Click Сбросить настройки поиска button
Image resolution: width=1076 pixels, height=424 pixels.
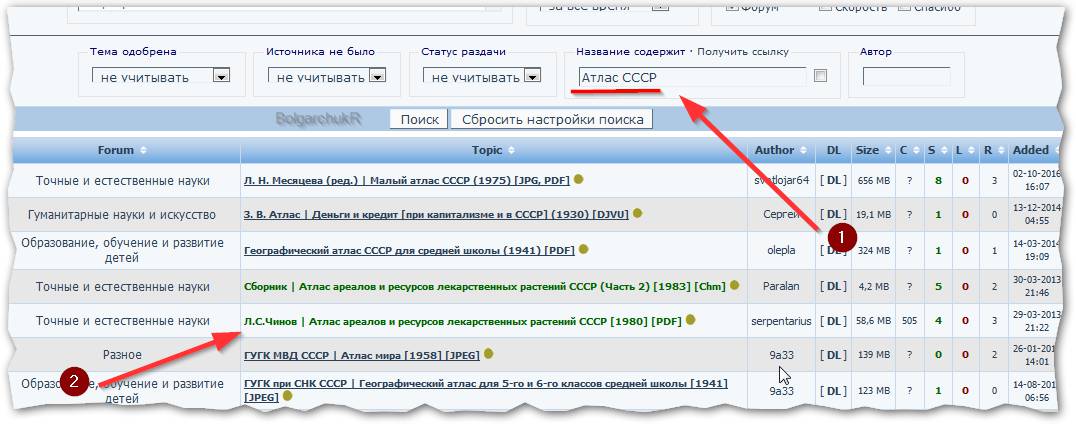click(x=552, y=119)
